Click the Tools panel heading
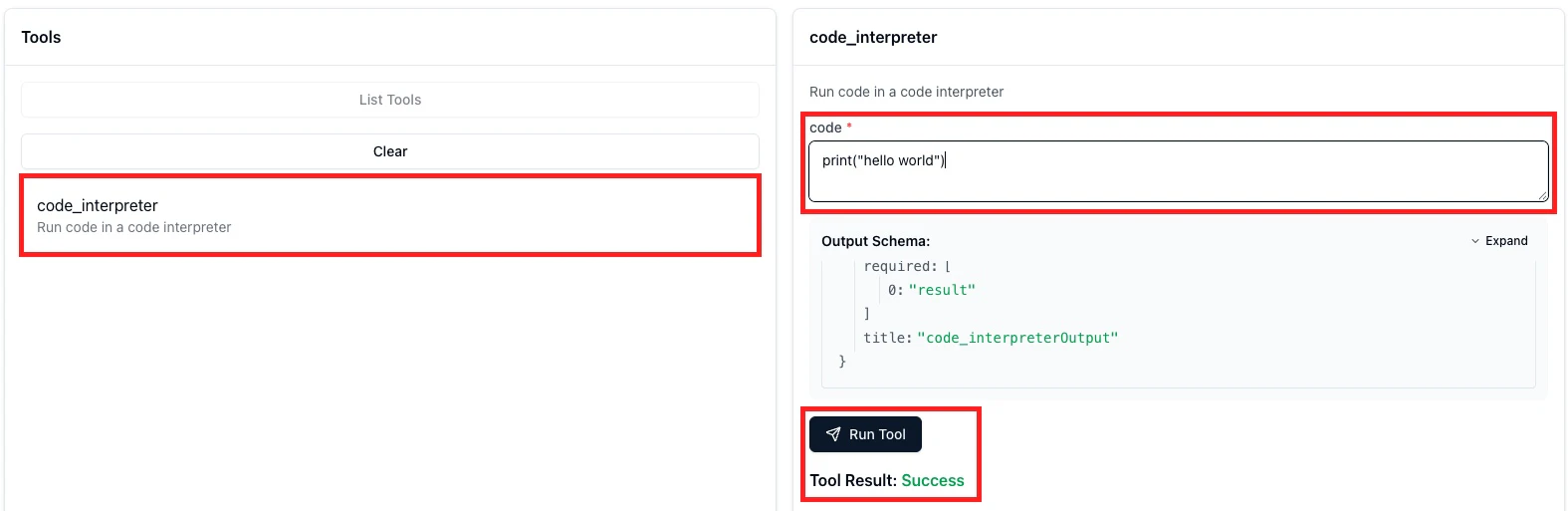The height and width of the screenshot is (511, 1568). 41,37
